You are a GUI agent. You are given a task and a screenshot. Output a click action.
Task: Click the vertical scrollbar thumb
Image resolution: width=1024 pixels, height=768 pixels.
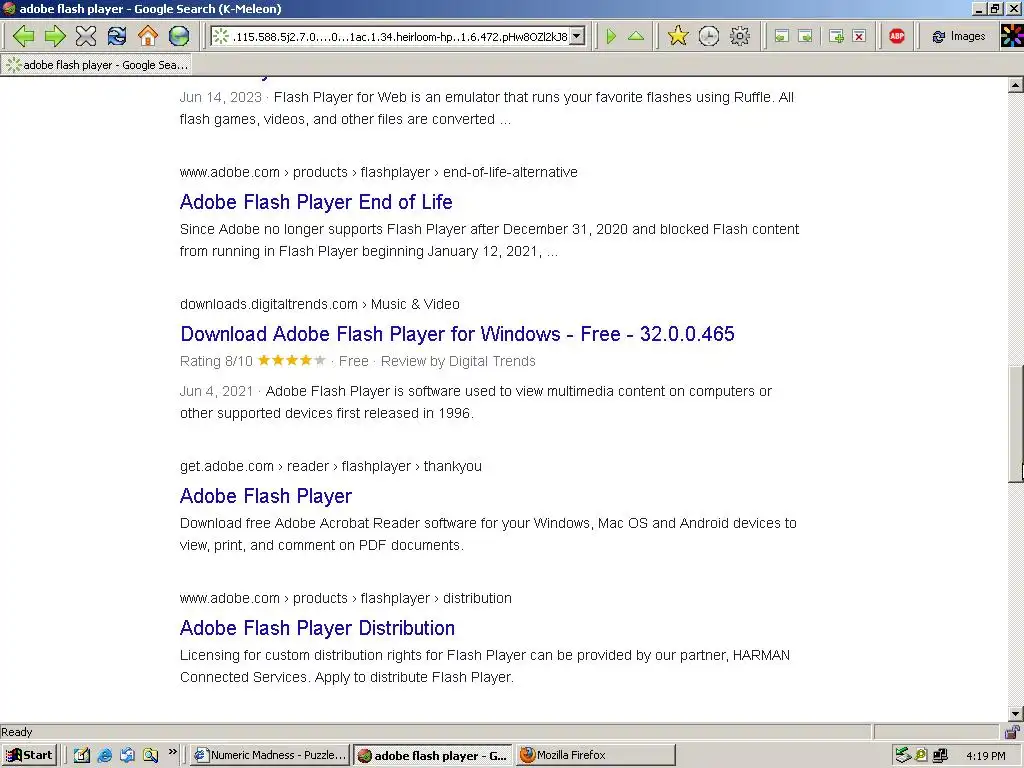[x=1016, y=423]
